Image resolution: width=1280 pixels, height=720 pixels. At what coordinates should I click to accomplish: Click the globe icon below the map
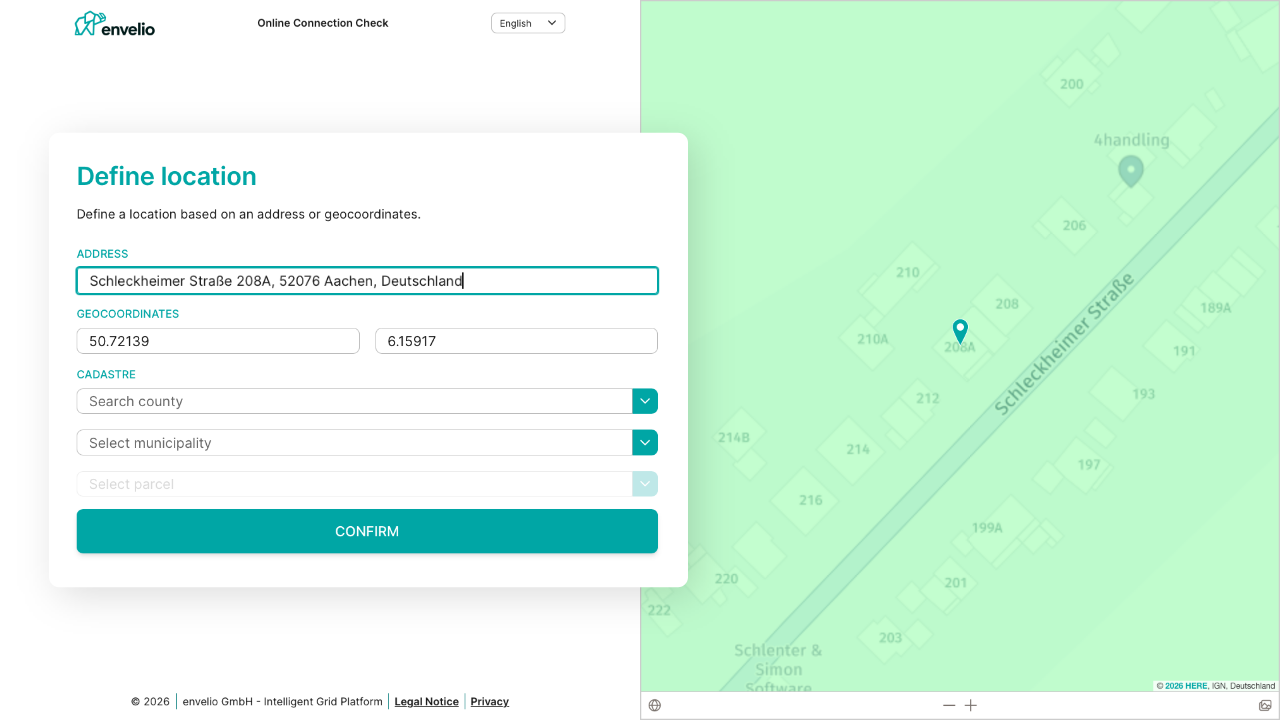coord(655,705)
